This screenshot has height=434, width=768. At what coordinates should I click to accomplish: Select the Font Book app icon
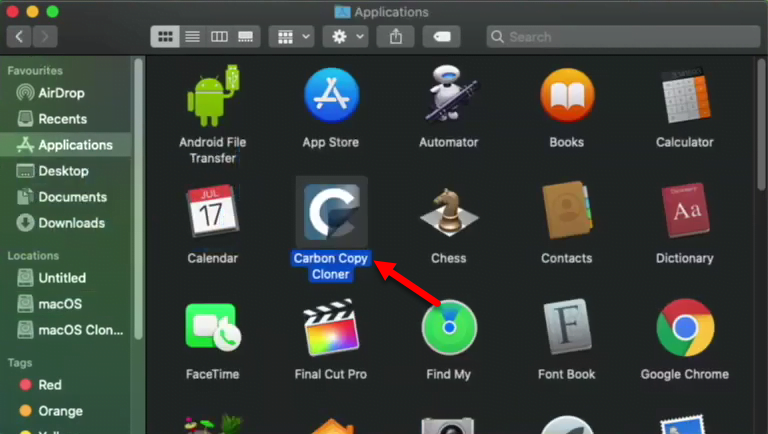(x=567, y=326)
